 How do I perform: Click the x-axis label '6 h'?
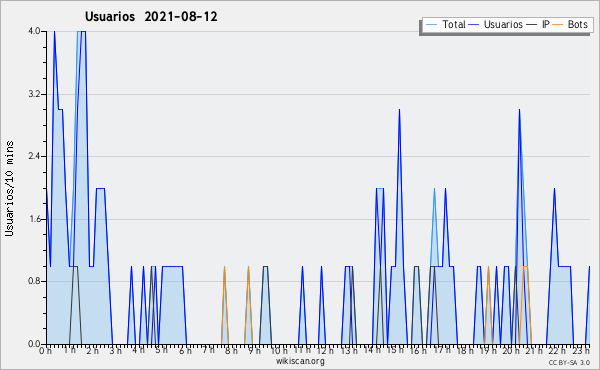pyautogui.click(x=185, y=351)
